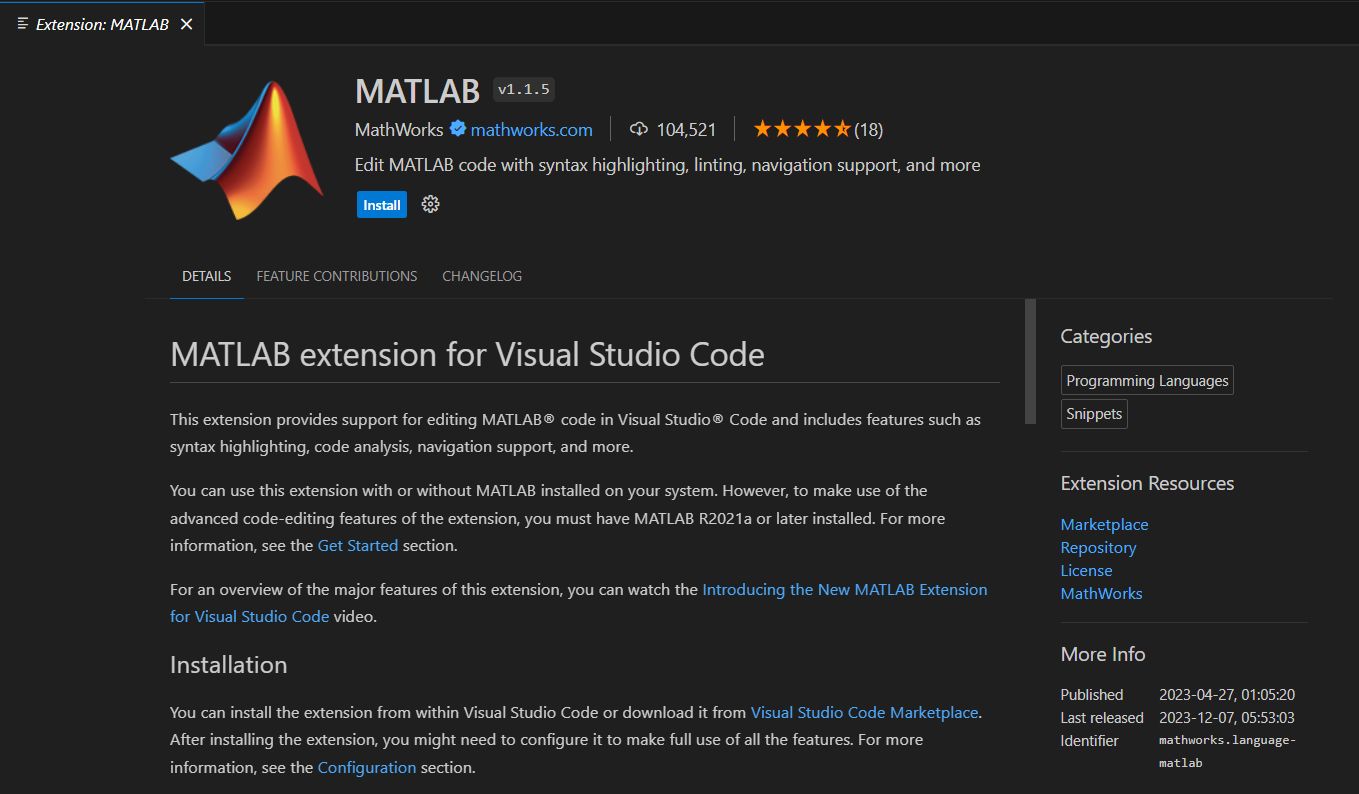Click the identifier mathworks.language-matlab
1359x794 pixels.
[x=1227, y=752]
